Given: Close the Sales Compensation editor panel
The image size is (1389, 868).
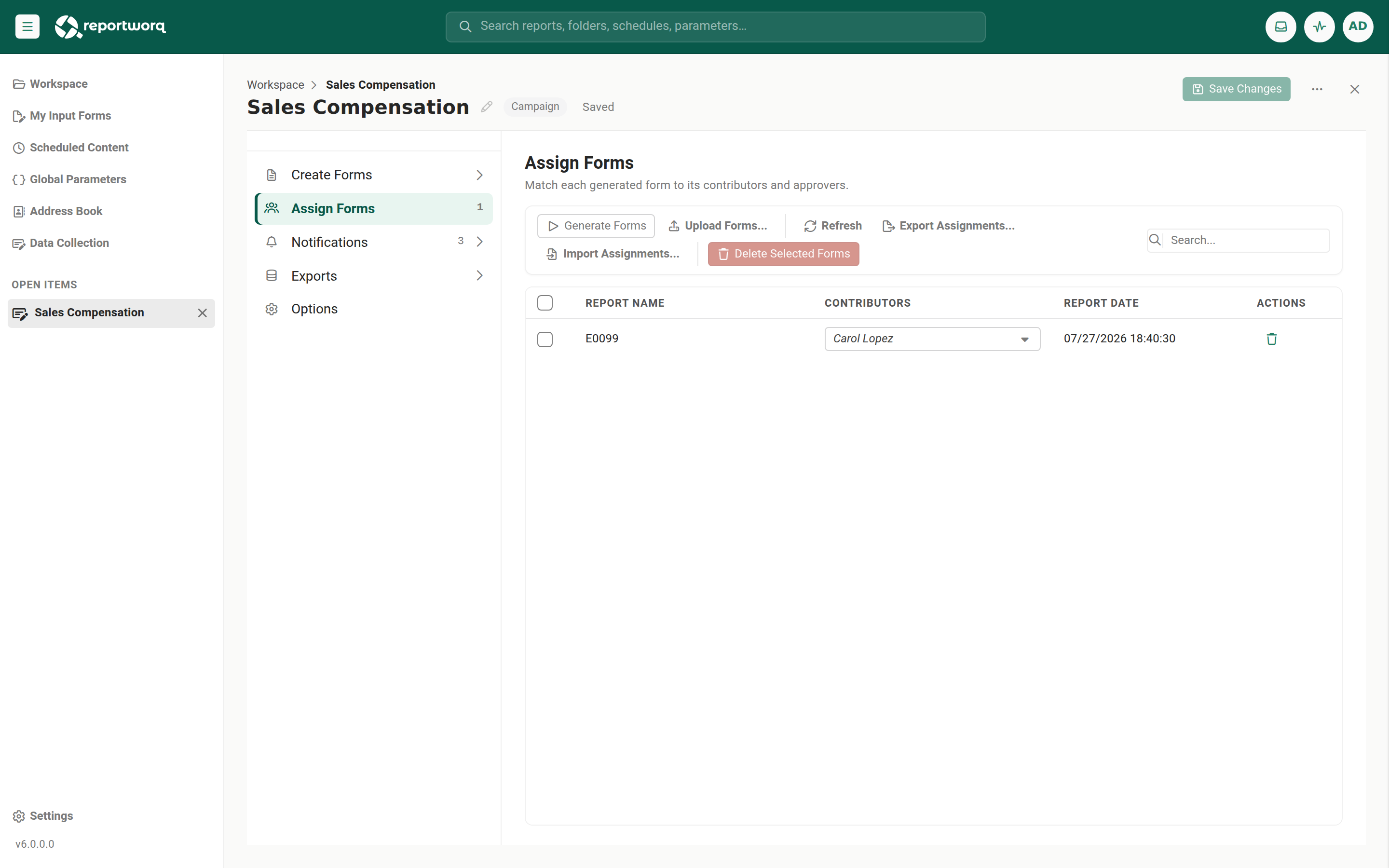Looking at the screenshot, I should [x=1355, y=89].
